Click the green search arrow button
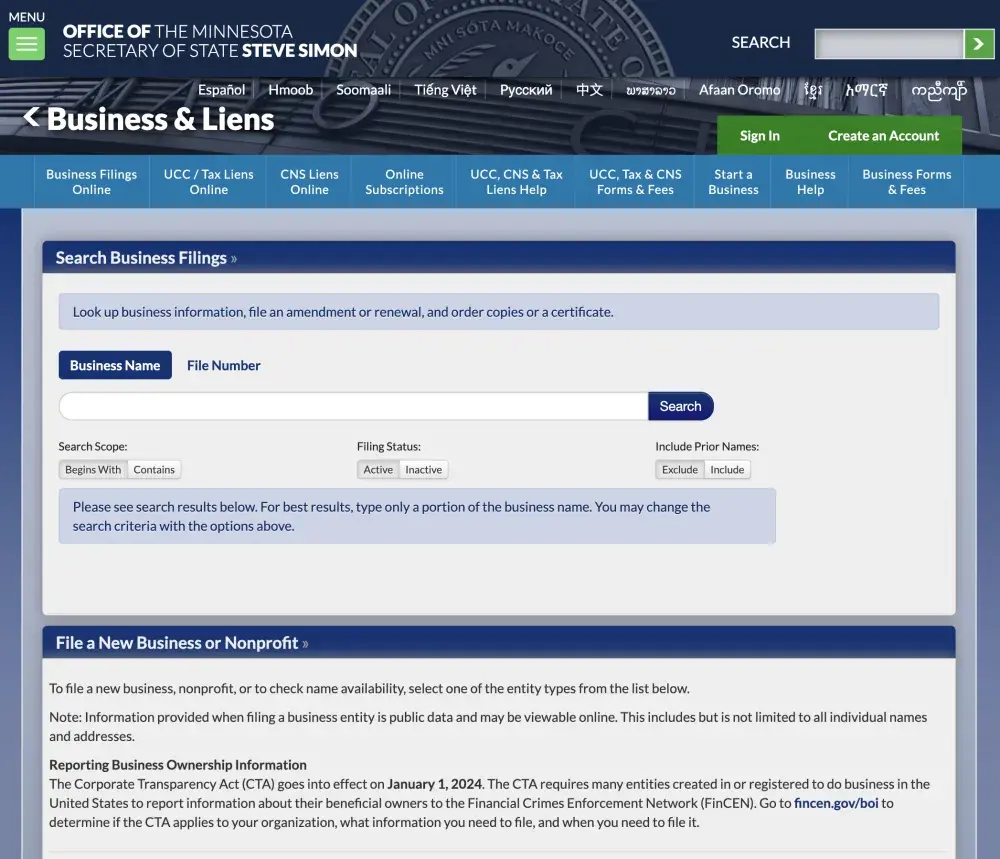 (978, 43)
